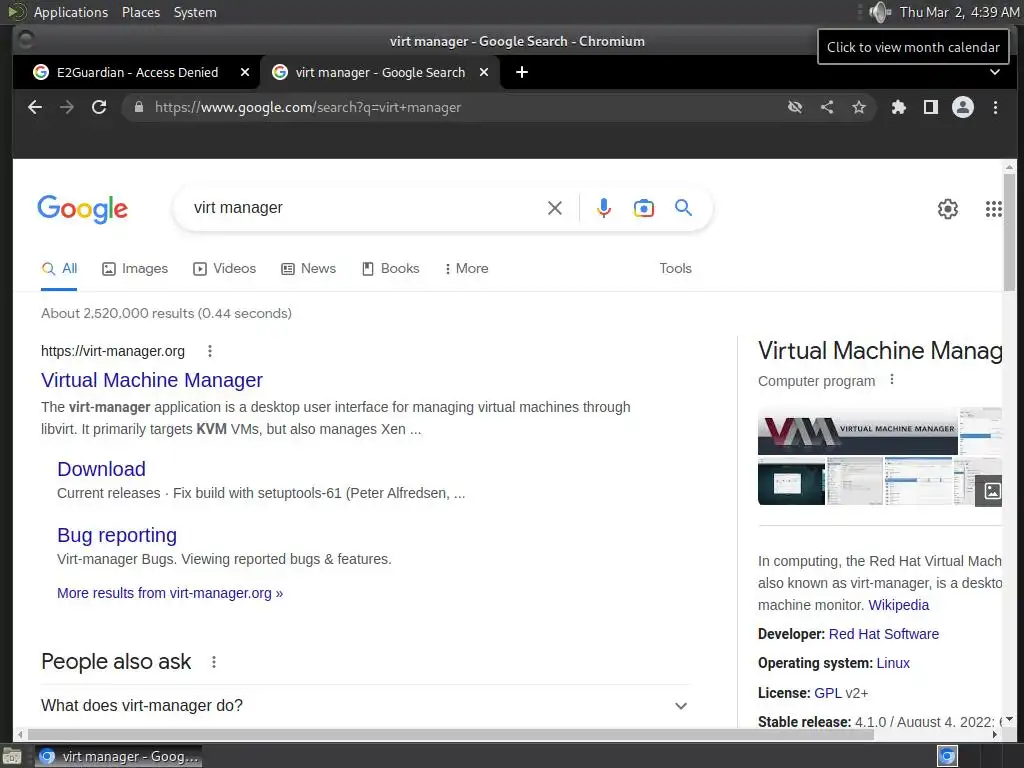Open the Applications menu
Screen dimensions: 1024x768
click(x=71, y=12)
